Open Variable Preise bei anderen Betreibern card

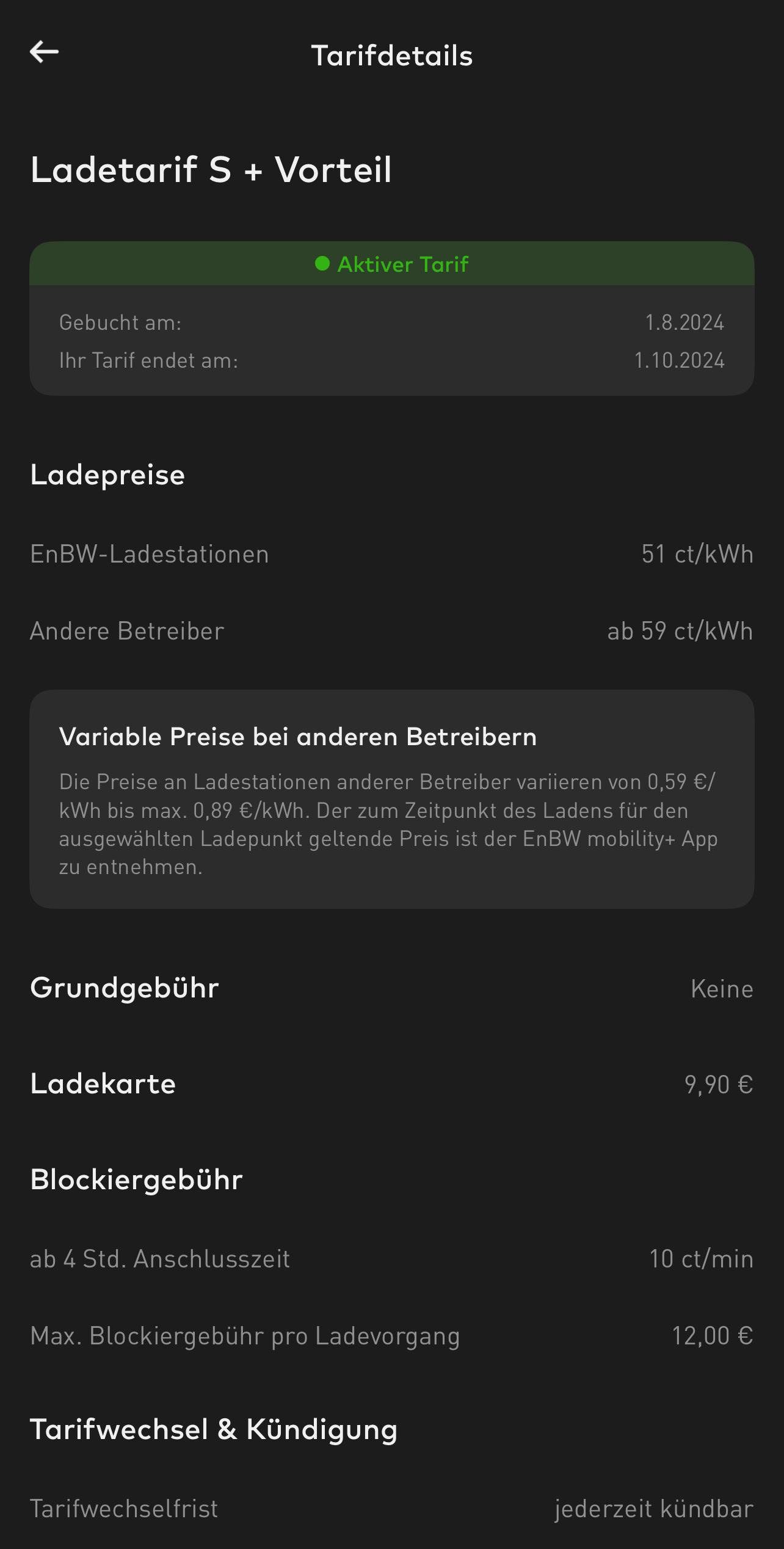392,800
